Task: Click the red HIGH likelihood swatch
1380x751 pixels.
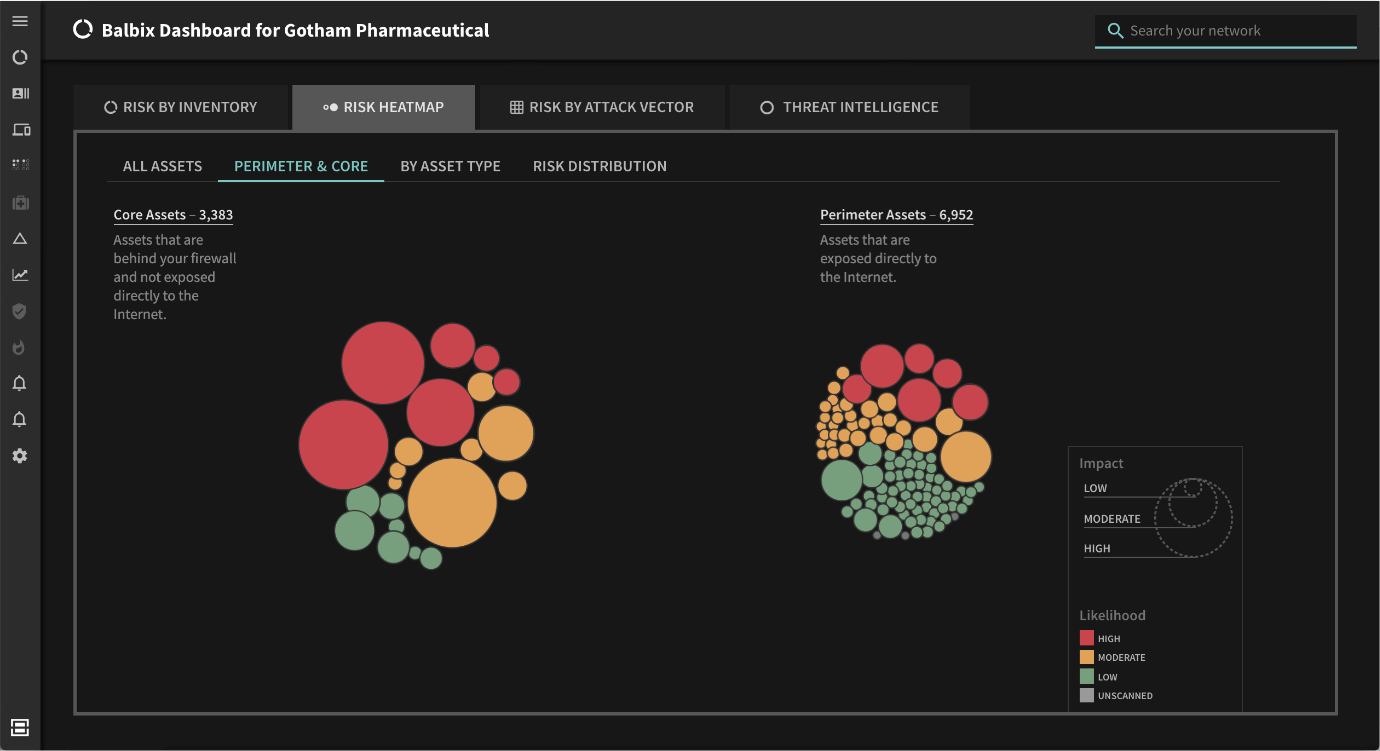Action: click(1087, 638)
